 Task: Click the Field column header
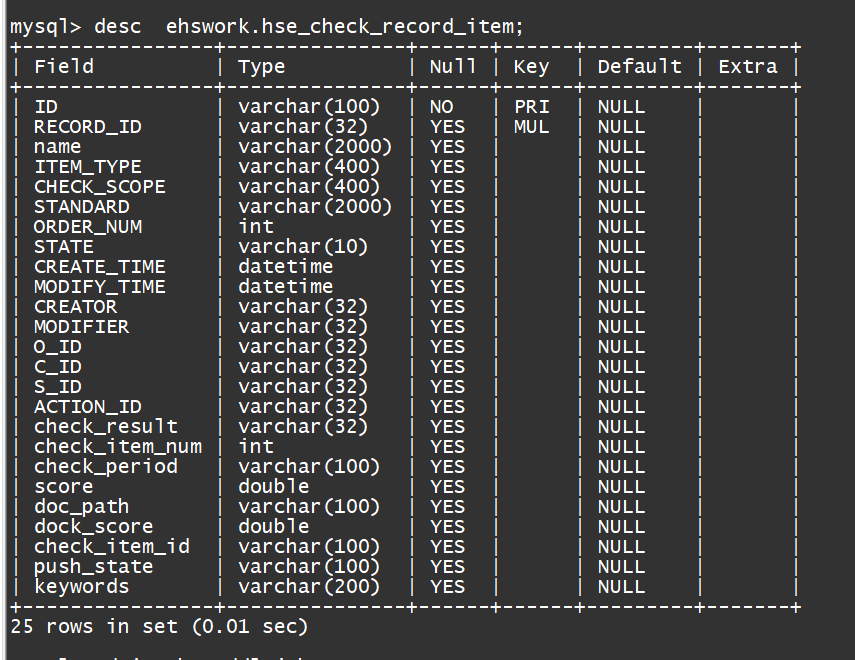(x=64, y=67)
